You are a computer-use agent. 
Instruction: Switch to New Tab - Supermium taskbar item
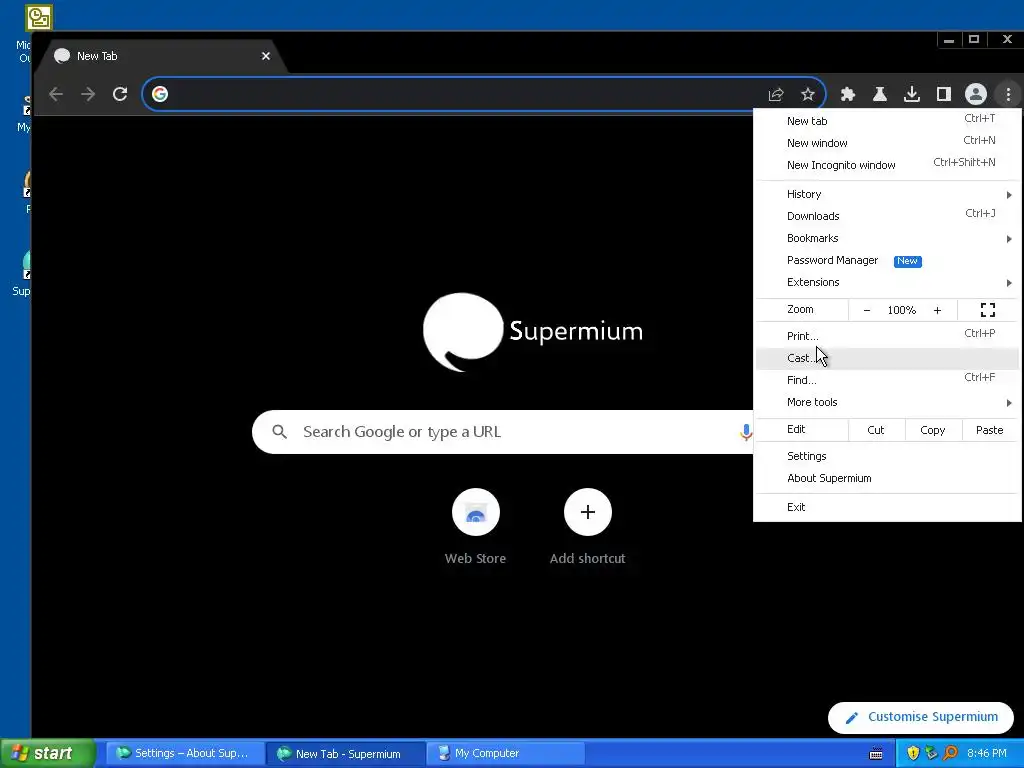pyautogui.click(x=345, y=754)
